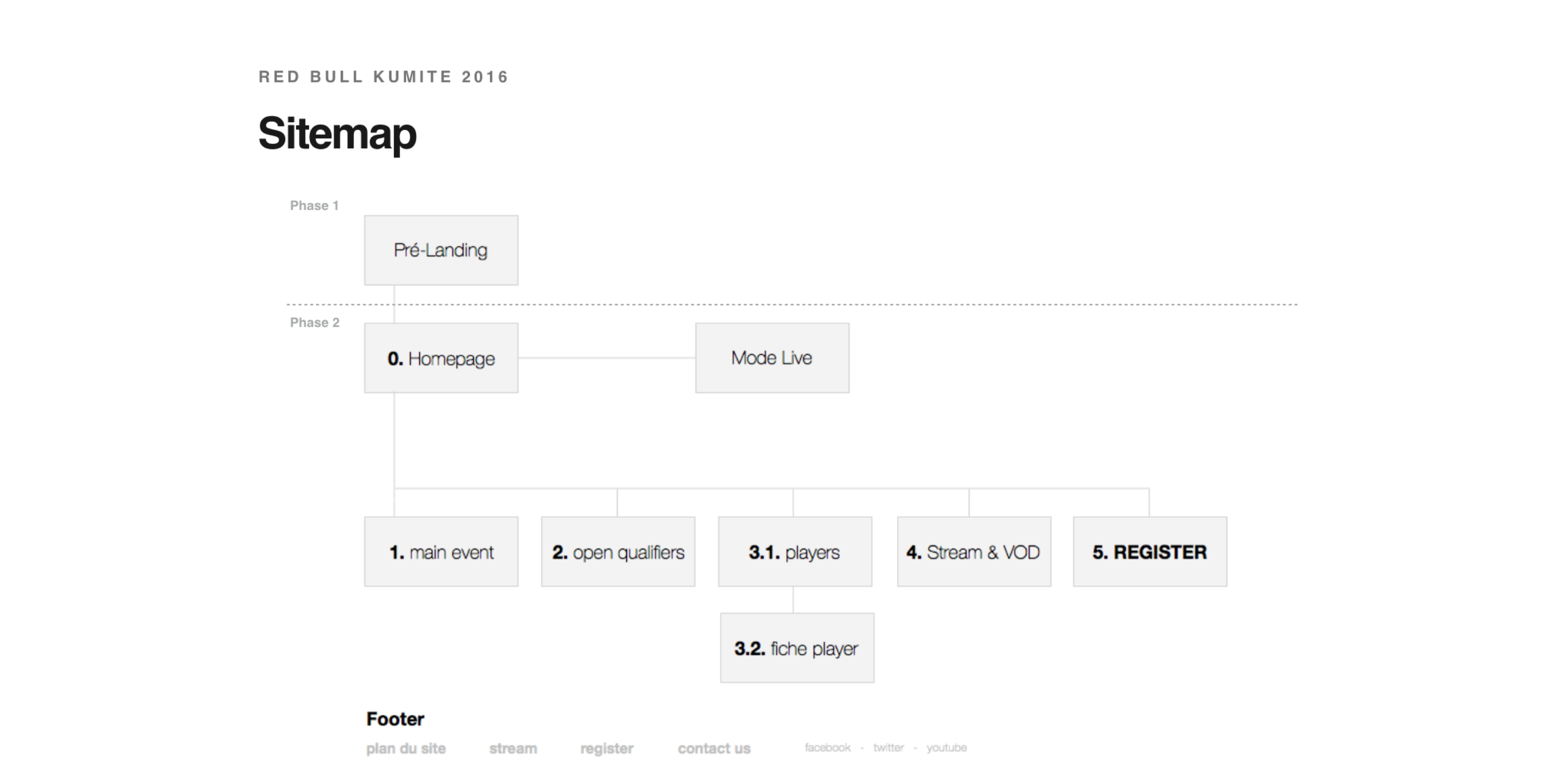The height and width of the screenshot is (784, 1568).
Task: Click the Pré-Landing box
Action: (441, 250)
